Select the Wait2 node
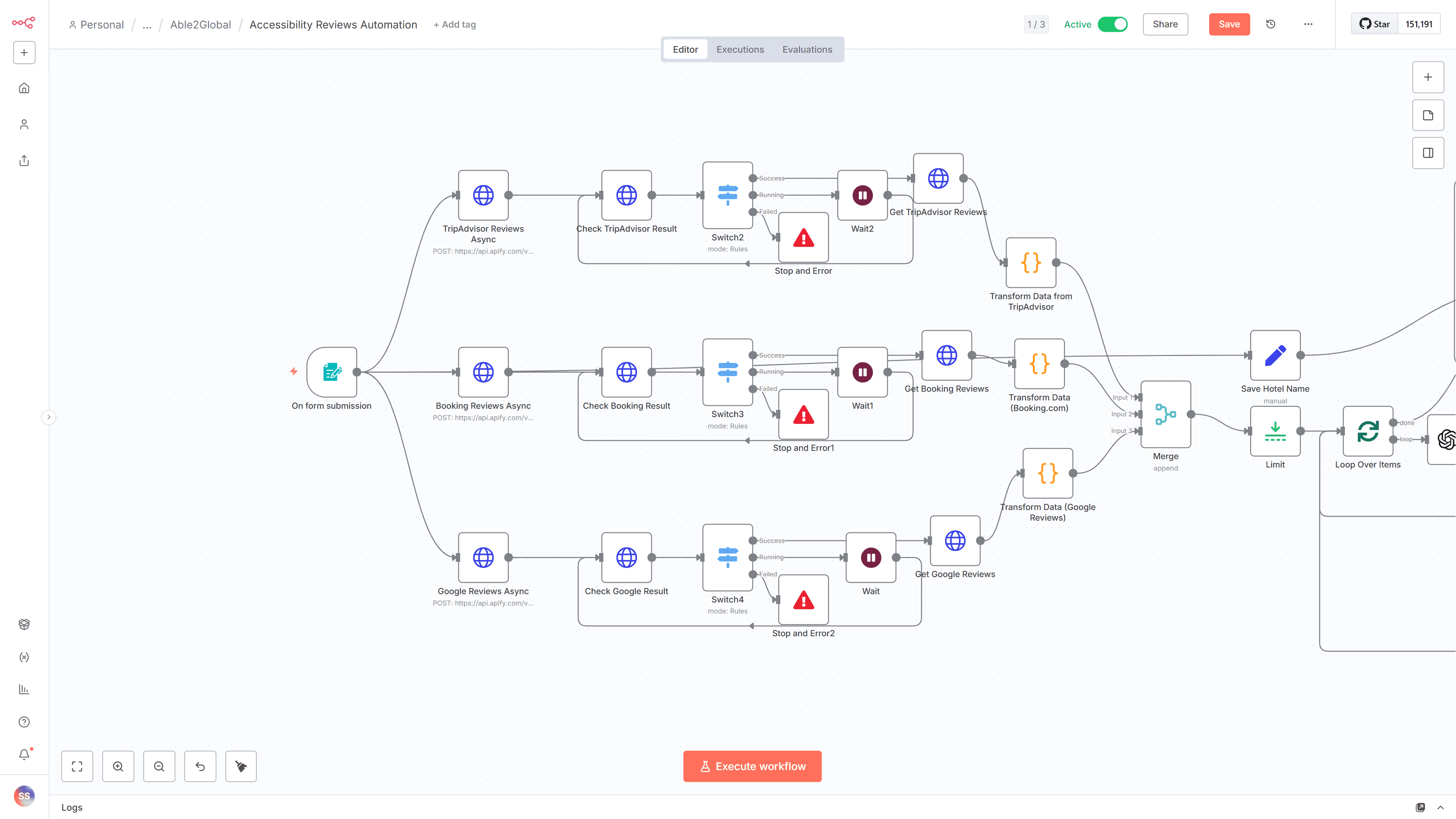 pos(863,195)
